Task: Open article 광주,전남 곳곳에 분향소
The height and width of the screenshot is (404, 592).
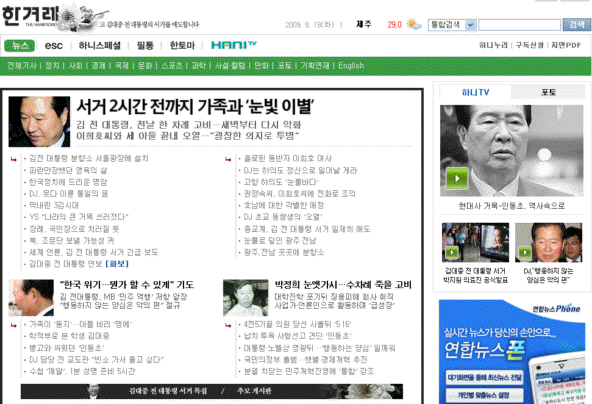Action: point(284,252)
